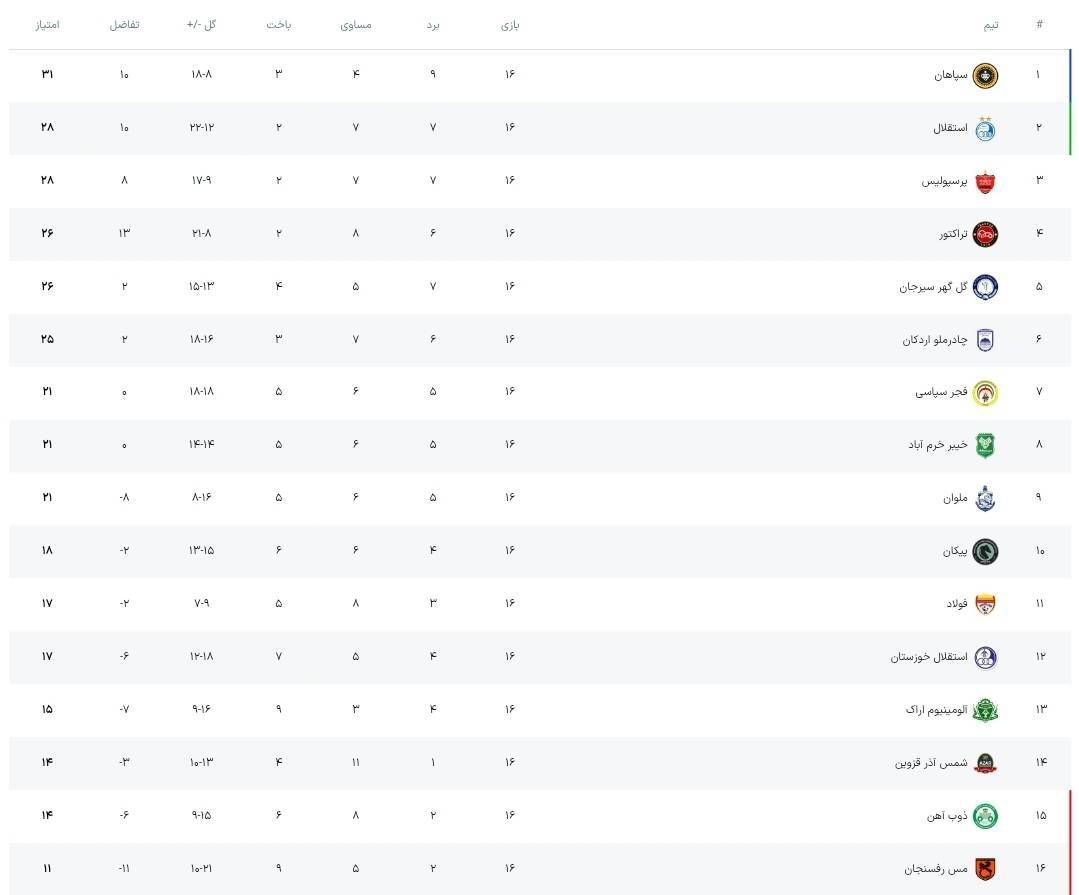Viewport: 1079px width, 895px height.
Task: Click the Fajr Sepasi logo
Action: point(985,392)
